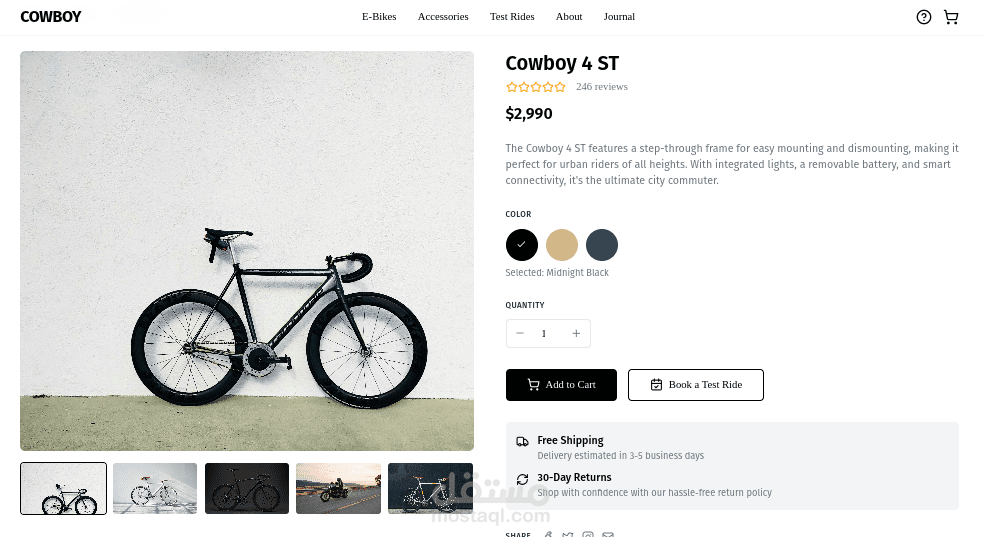Open the Journal menu item
The image size is (983, 537).
pyautogui.click(x=619, y=17)
